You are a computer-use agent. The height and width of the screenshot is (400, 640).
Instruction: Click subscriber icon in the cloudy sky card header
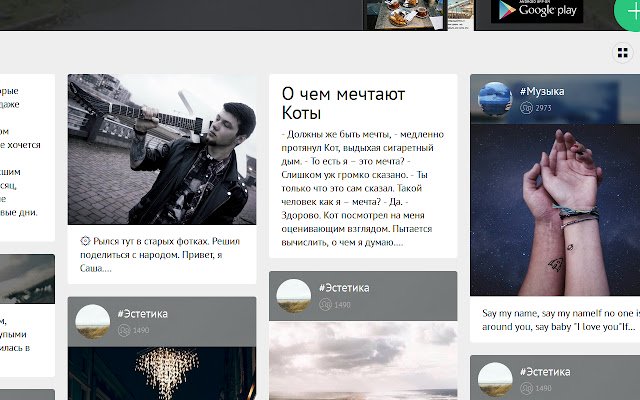point(325,304)
